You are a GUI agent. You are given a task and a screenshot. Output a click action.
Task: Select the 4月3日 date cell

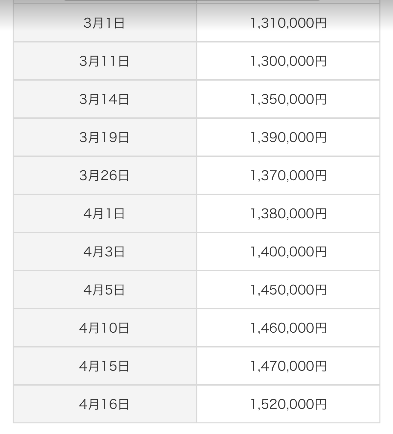pyautogui.click(x=105, y=252)
